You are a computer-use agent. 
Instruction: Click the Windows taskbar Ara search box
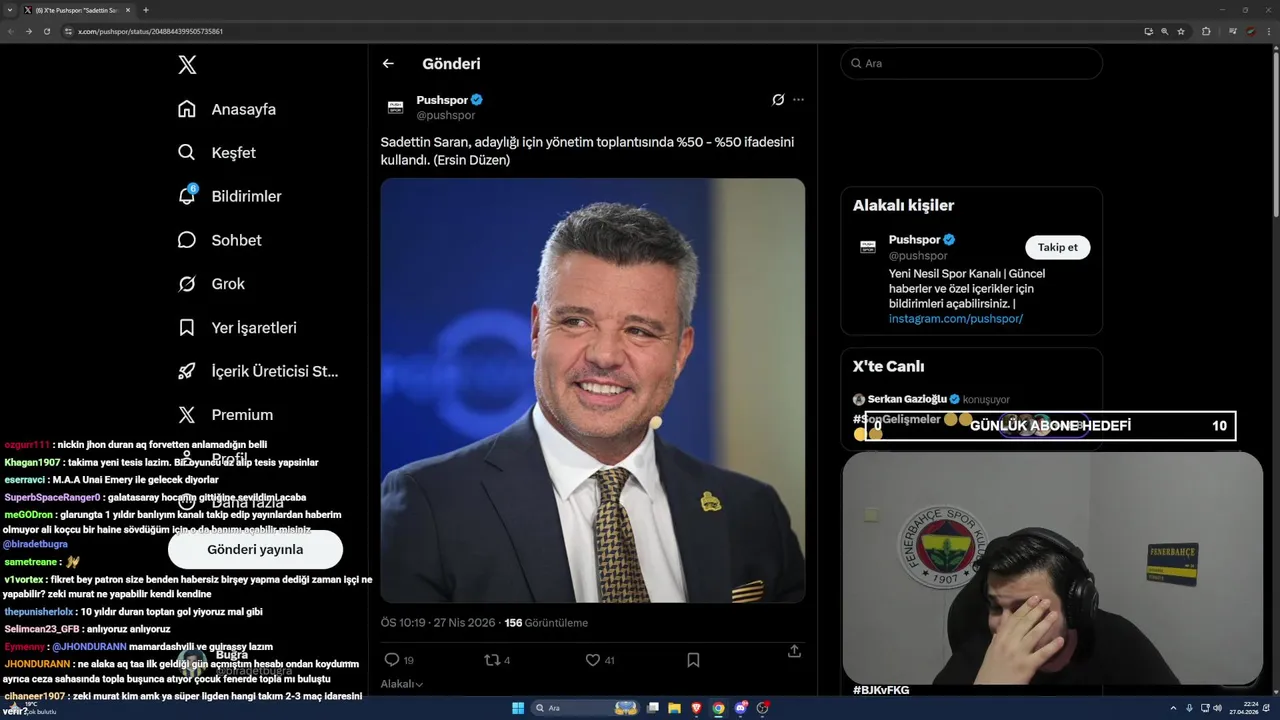(x=585, y=708)
